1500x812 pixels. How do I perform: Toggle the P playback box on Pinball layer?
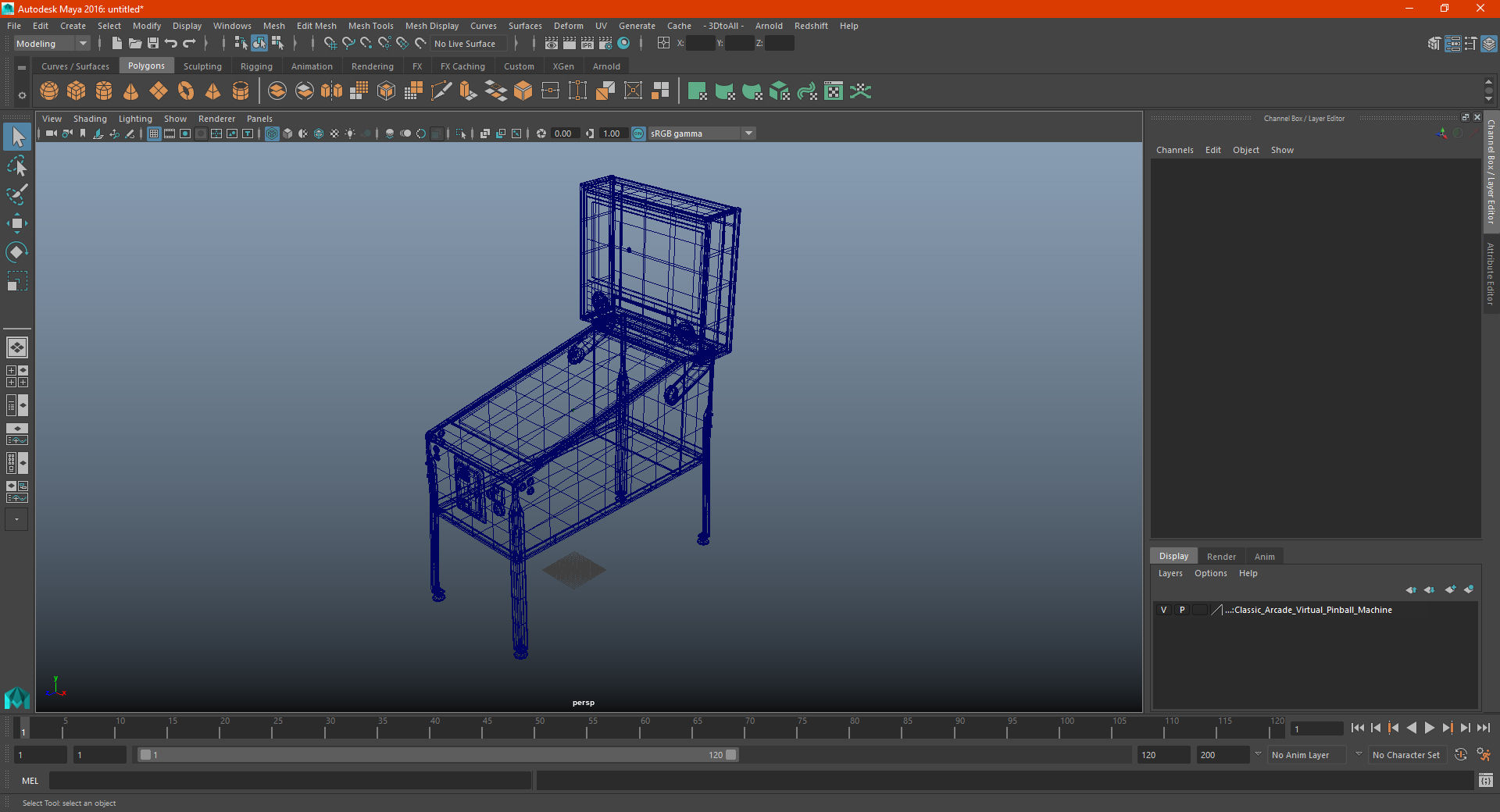tap(1182, 610)
